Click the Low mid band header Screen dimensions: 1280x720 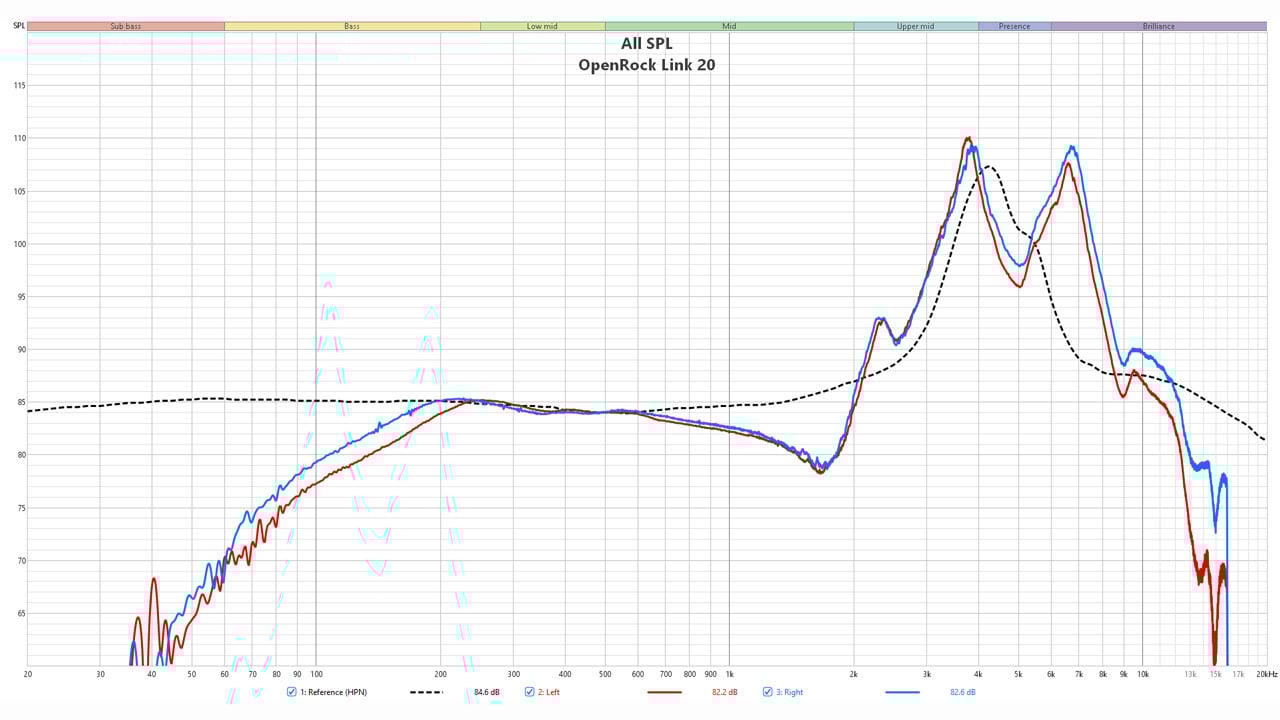coord(542,26)
